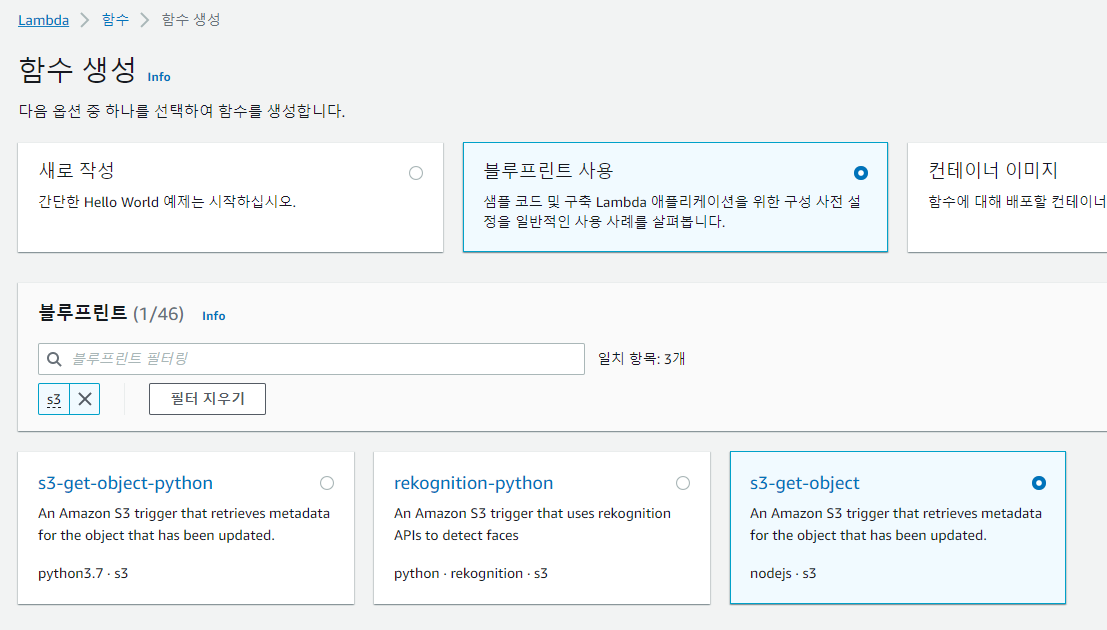Go to the 함수 breadcrumb link

tap(115, 20)
